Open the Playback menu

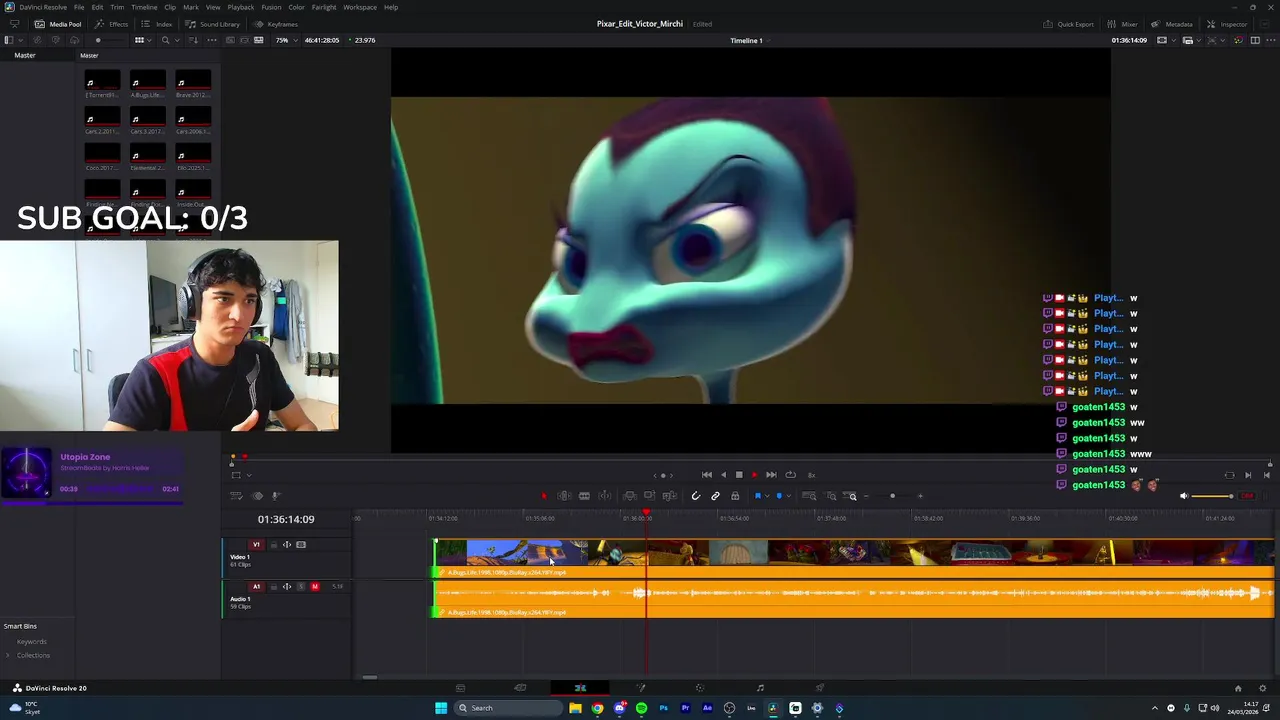click(241, 7)
